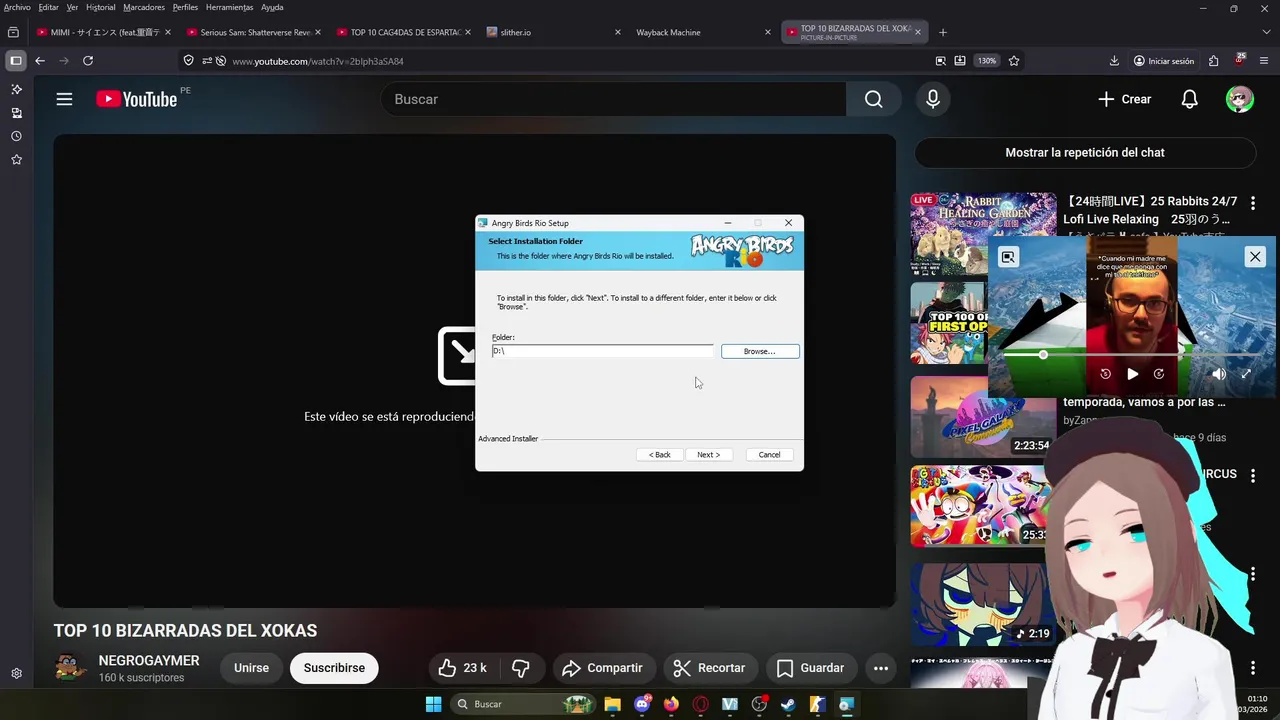Open browser downloads panel

pos(1114,61)
